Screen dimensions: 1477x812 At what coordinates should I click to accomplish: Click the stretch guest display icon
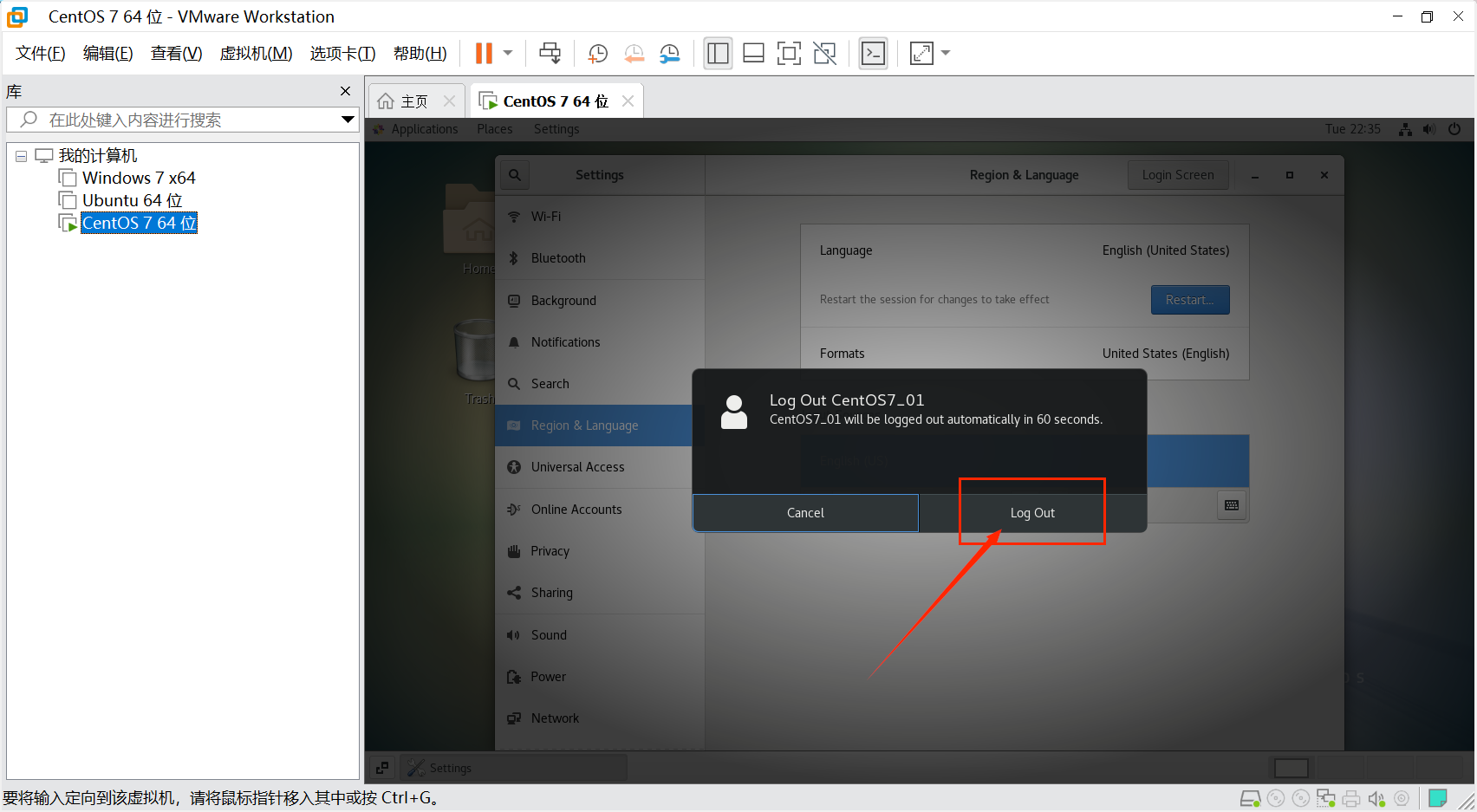921,54
